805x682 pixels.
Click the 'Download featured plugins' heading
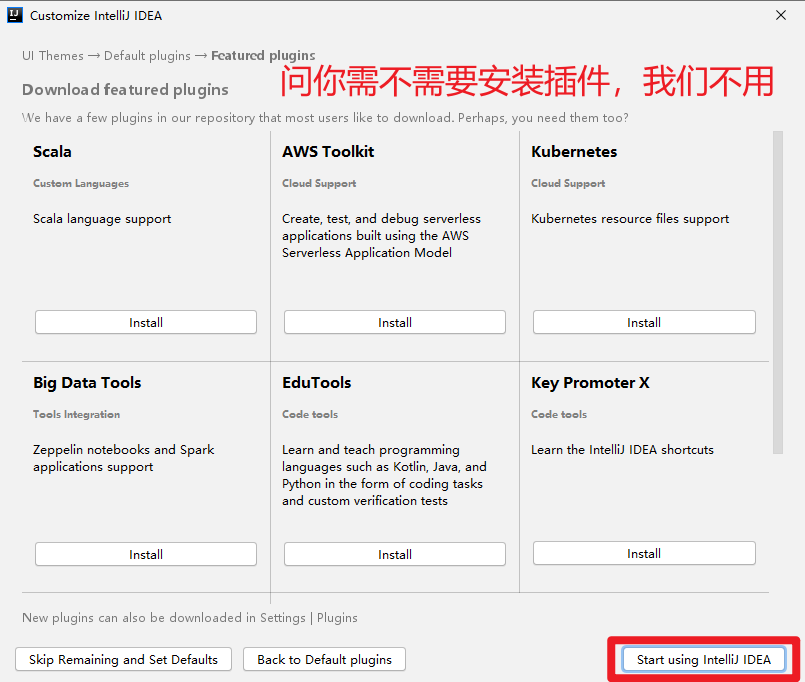(125, 90)
